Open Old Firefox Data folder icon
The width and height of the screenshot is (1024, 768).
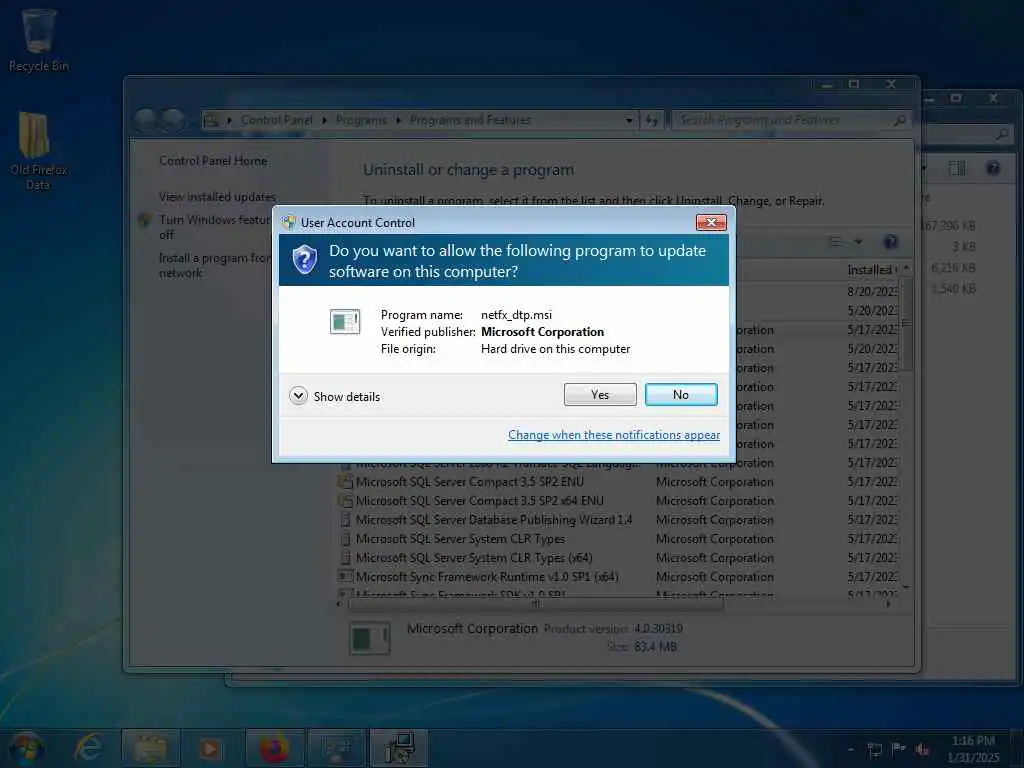coord(38,151)
